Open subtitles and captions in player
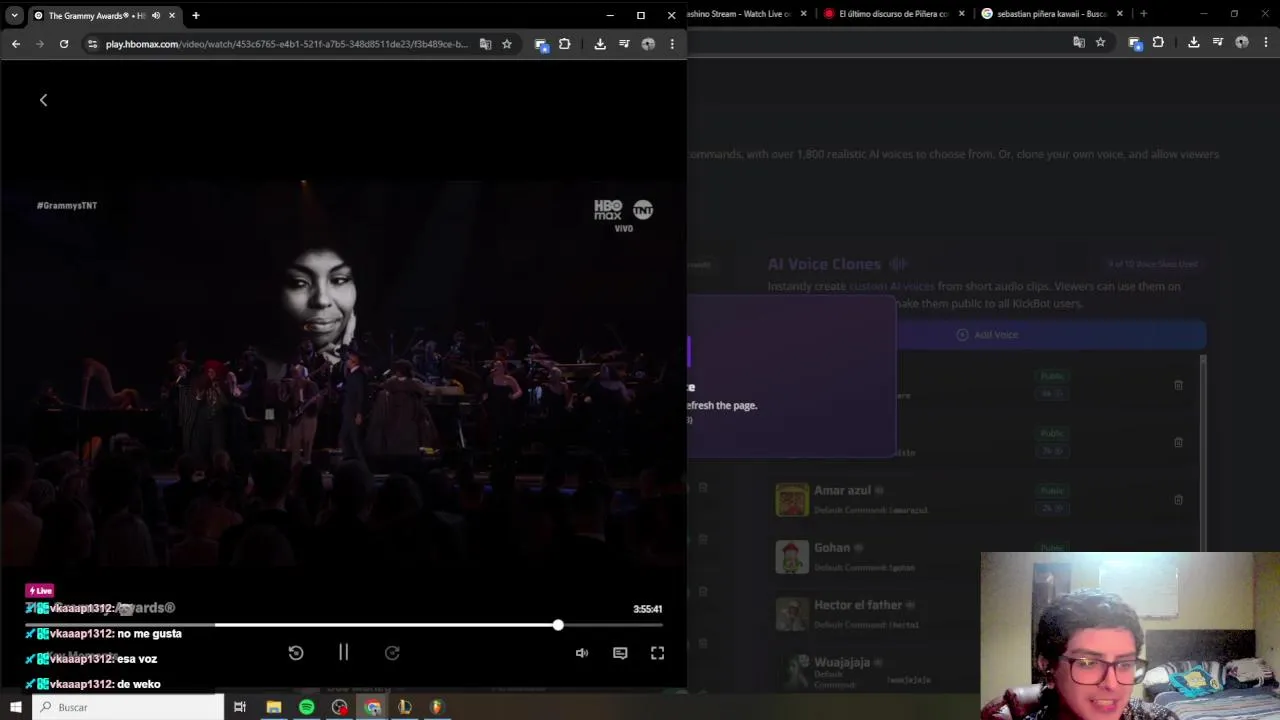 (620, 653)
